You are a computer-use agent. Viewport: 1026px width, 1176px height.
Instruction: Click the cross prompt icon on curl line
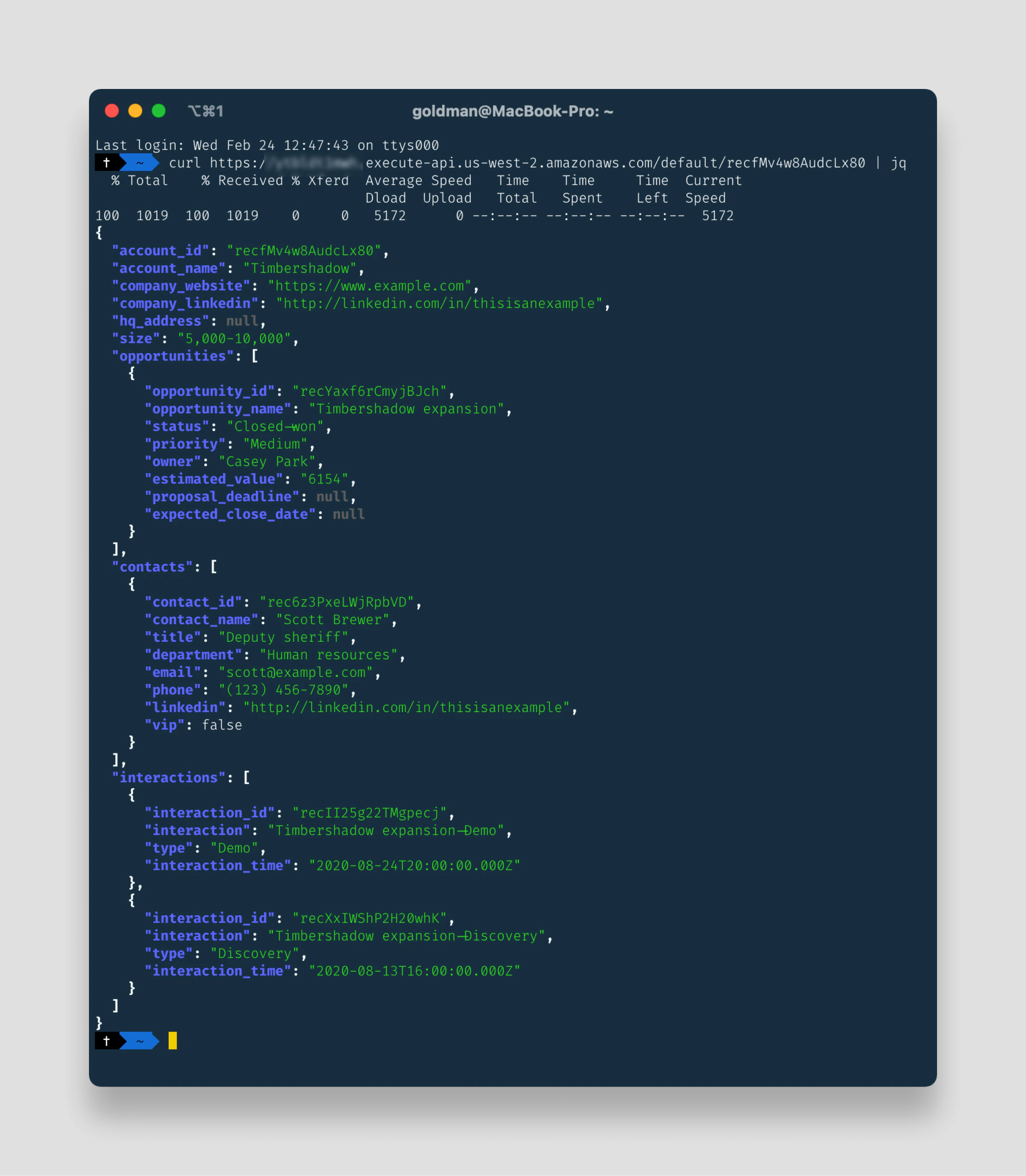(107, 163)
